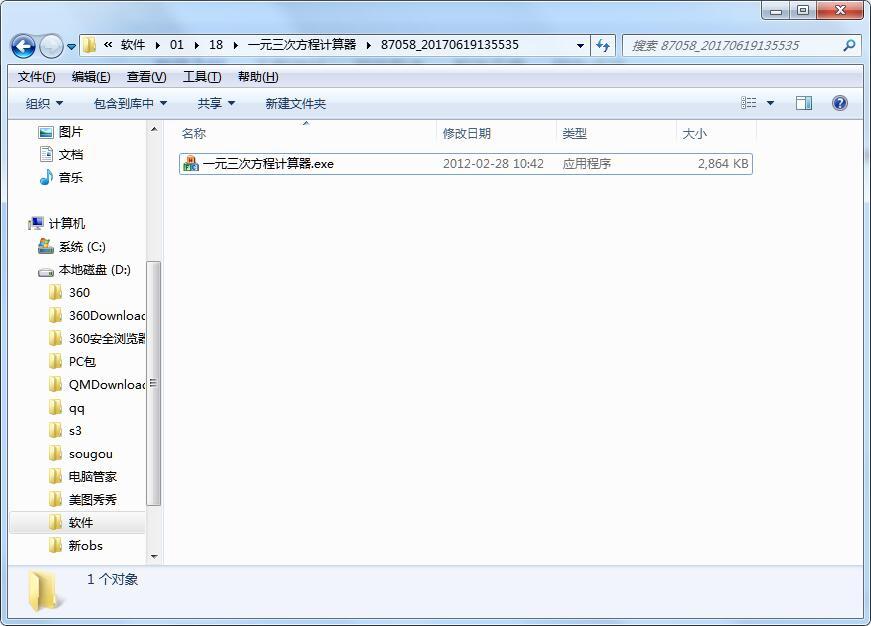Click the folder icon in the address bar
The width and height of the screenshot is (871, 626).
pyautogui.click(x=89, y=45)
